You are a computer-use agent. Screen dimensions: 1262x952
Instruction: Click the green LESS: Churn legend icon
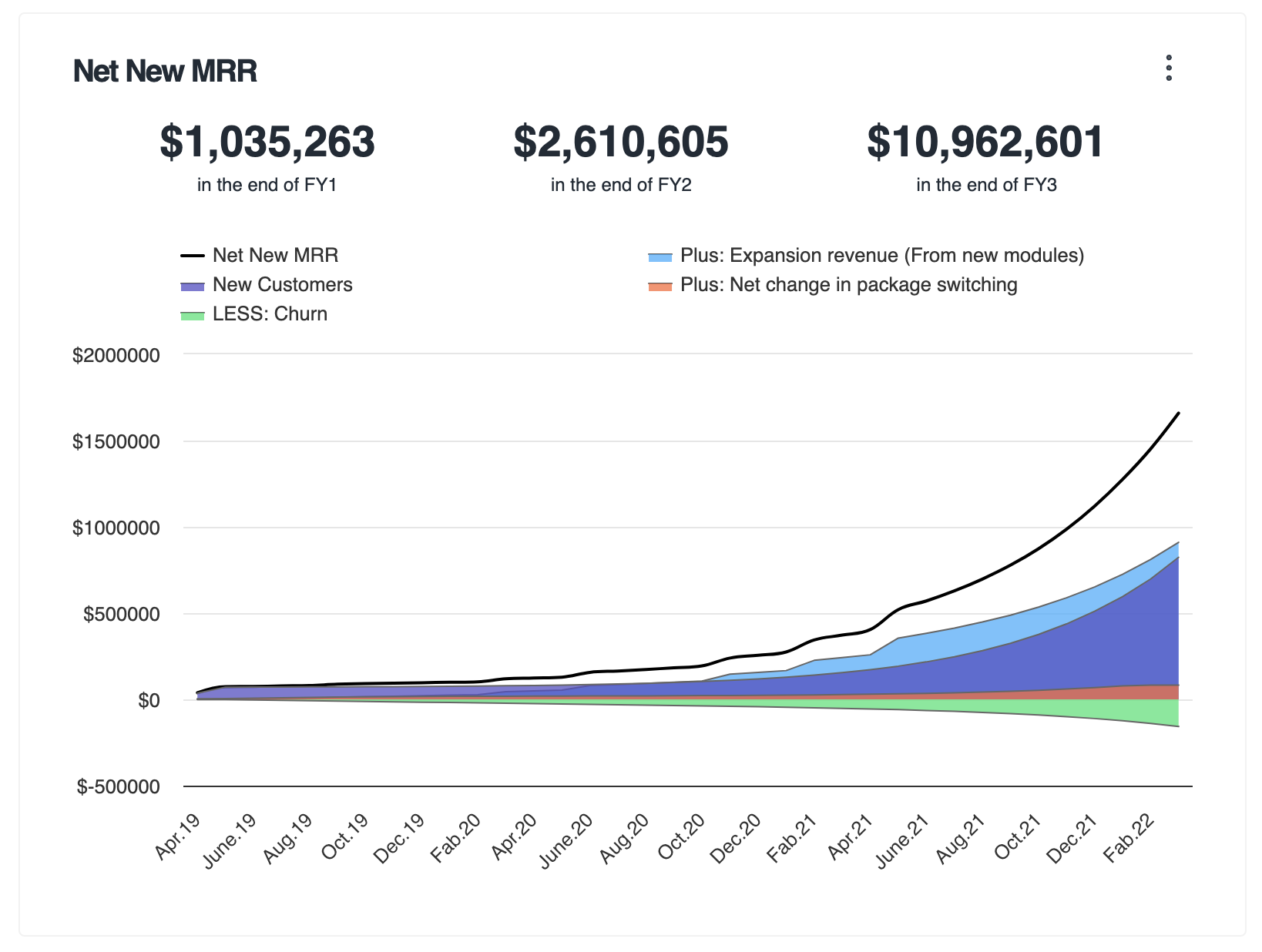[x=193, y=313]
